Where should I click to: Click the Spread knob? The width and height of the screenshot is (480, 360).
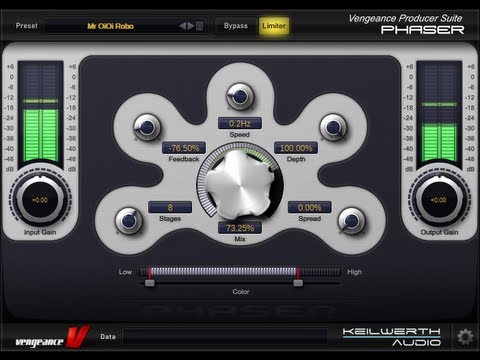351,221
